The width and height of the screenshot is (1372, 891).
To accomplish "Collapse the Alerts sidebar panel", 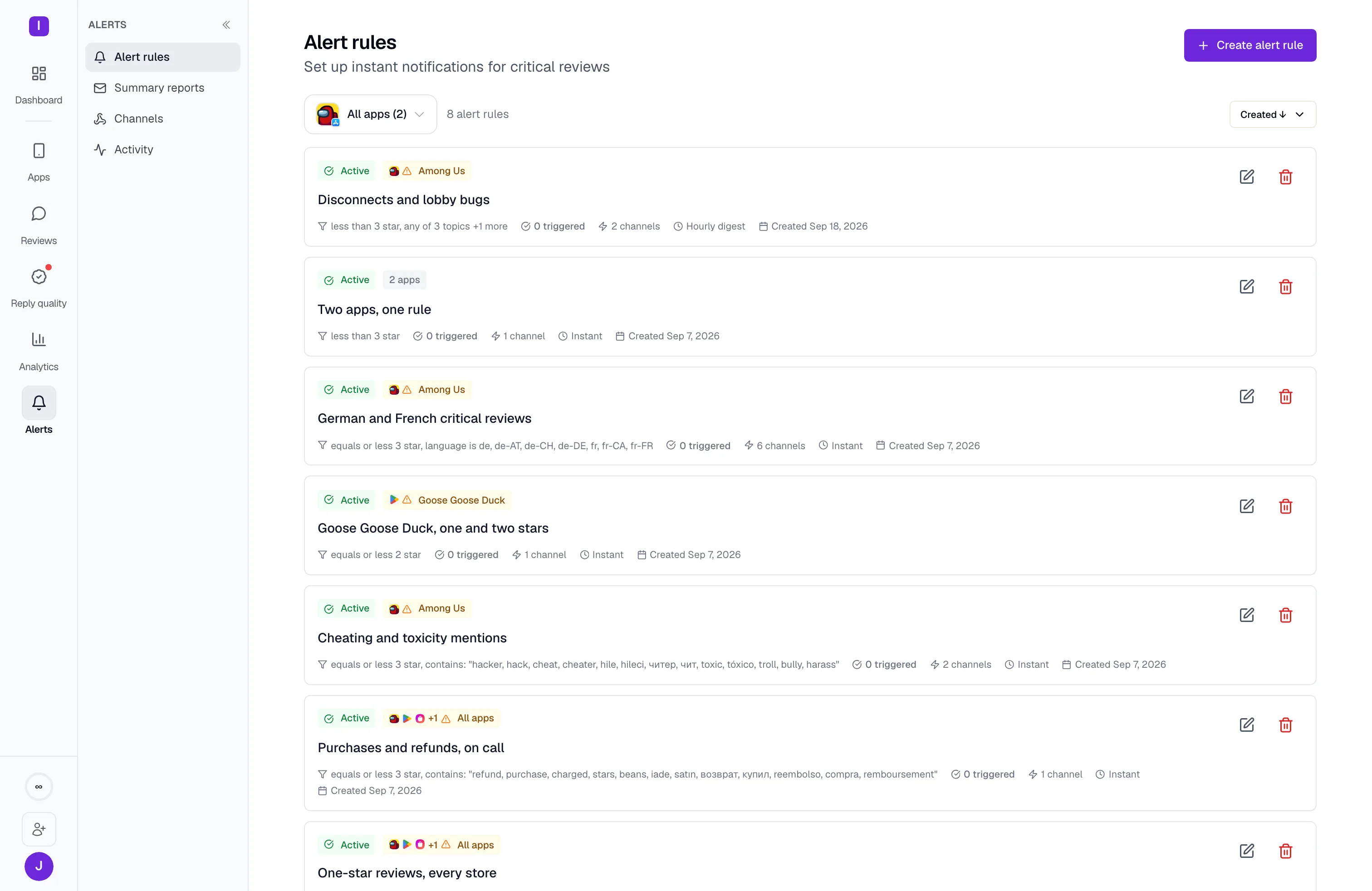I will pyautogui.click(x=226, y=25).
